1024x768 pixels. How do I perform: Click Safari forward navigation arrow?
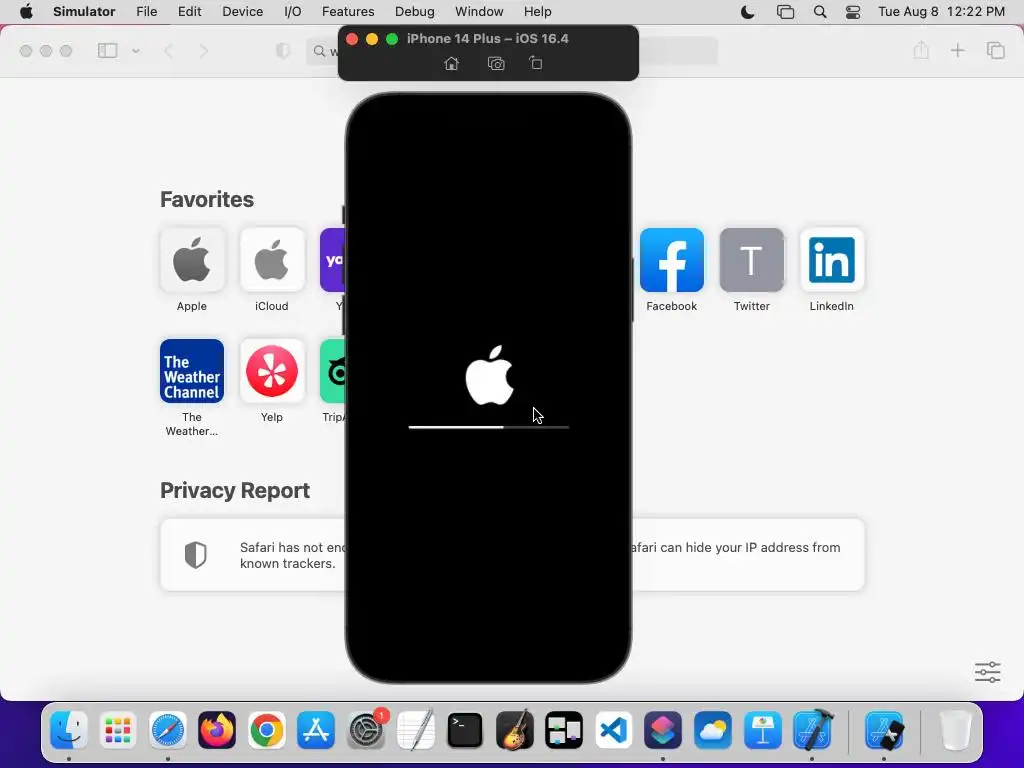pos(204,50)
